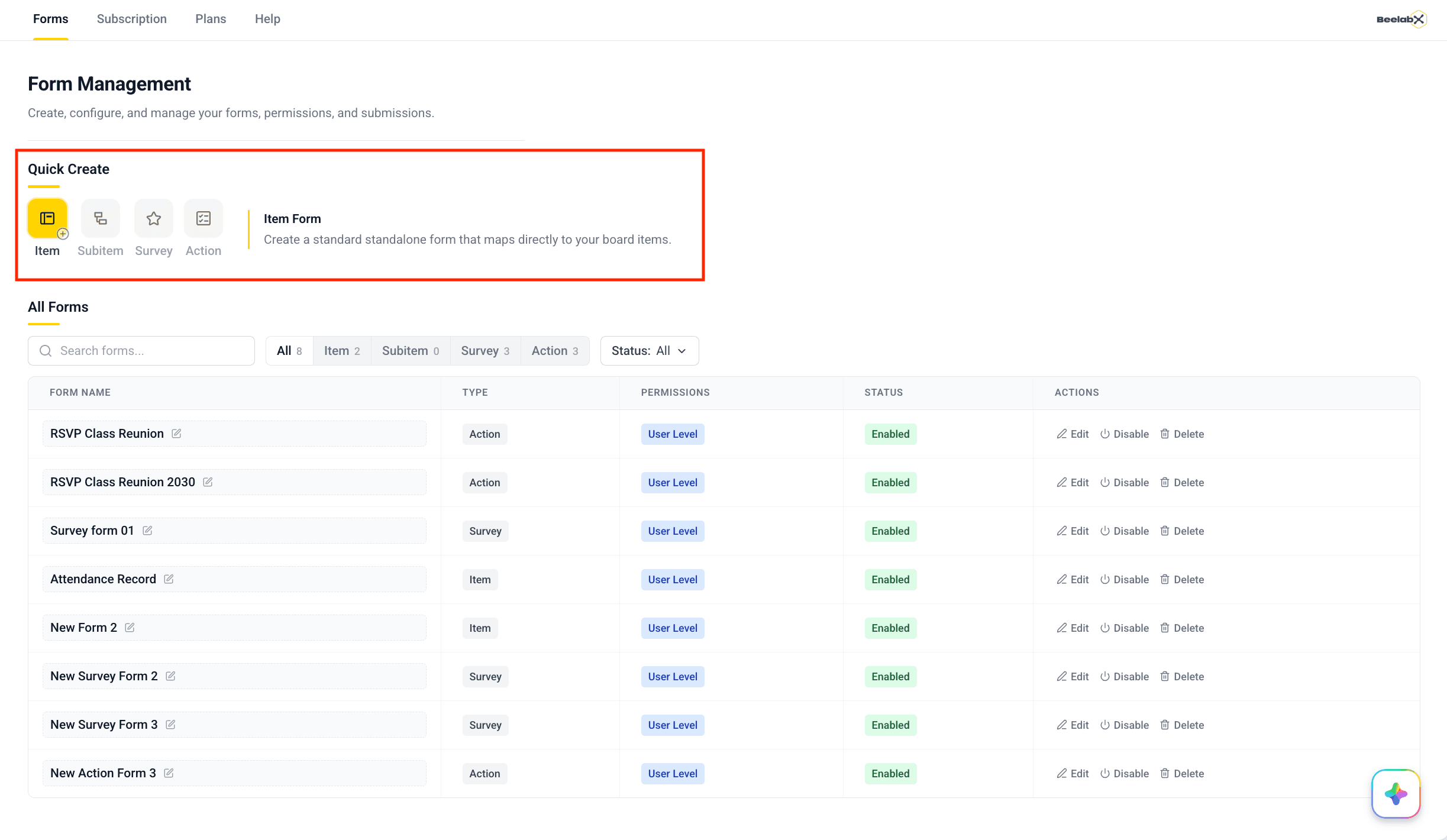Screen dimensions: 1447x840
Task: Edit New Action Form 3
Action: (1073, 774)
